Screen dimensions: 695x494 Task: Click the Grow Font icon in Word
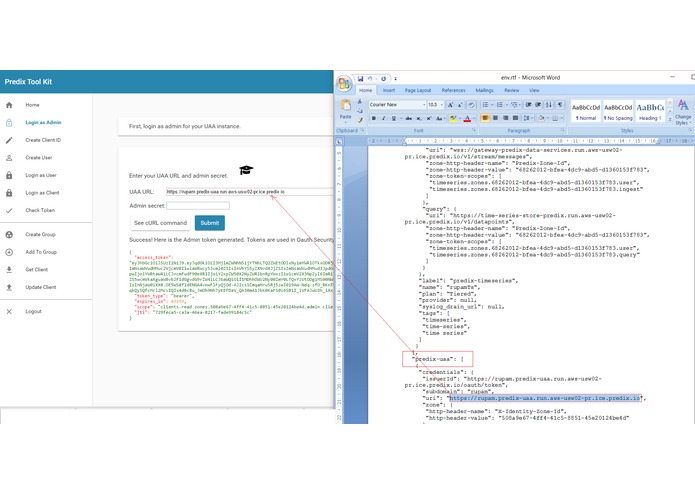(x=450, y=105)
